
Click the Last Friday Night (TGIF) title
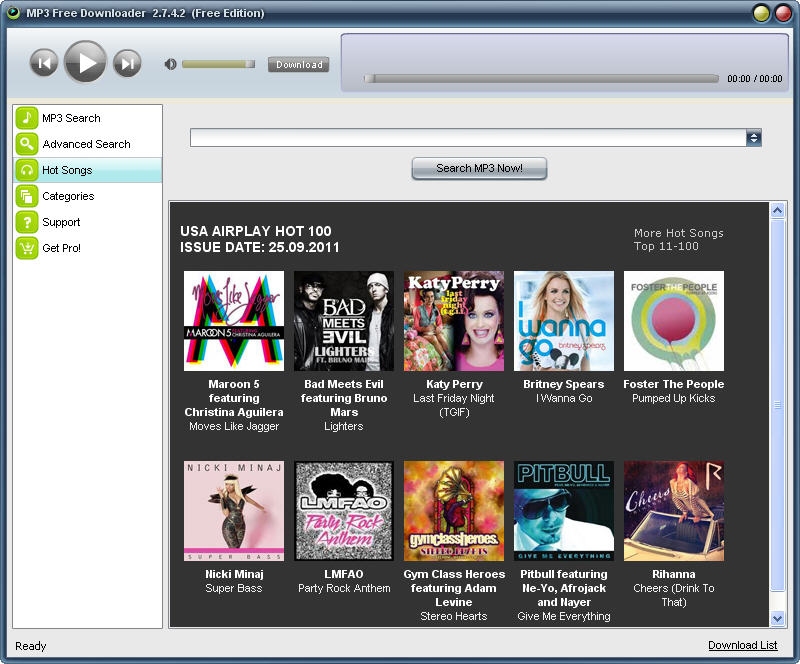pos(454,405)
